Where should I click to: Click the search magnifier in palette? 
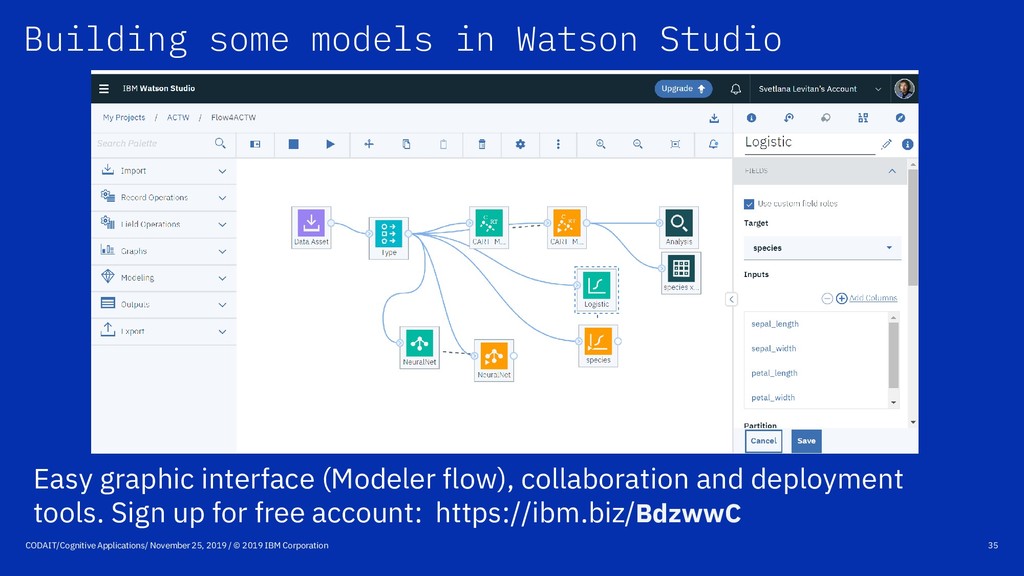pyautogui.click(x=220, y=143)
